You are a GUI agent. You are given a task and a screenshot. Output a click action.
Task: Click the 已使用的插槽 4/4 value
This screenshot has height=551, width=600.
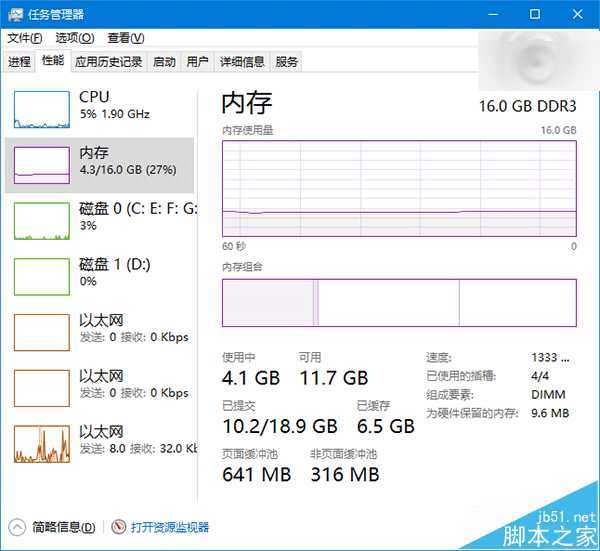click(x=540, y=376)
